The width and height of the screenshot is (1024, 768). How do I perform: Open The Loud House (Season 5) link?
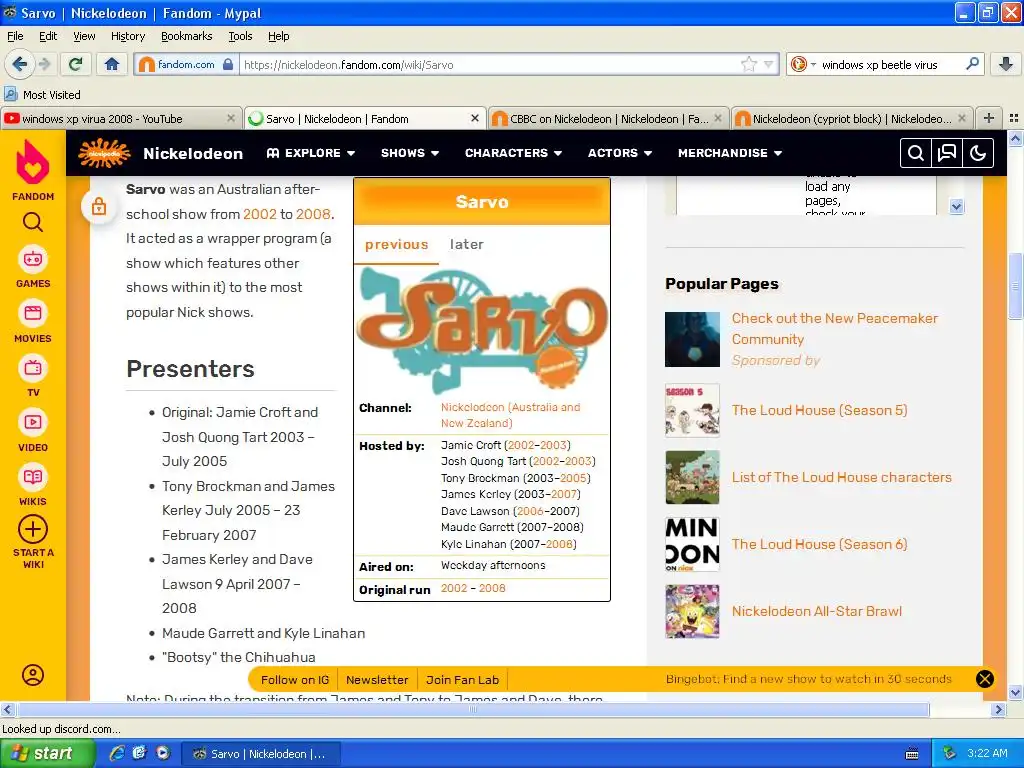pyautogui.click(x=819, y=410)
